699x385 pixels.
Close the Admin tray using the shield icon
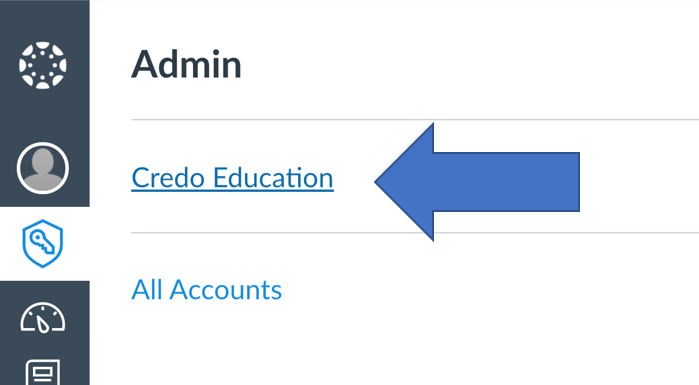coord(43,243)
